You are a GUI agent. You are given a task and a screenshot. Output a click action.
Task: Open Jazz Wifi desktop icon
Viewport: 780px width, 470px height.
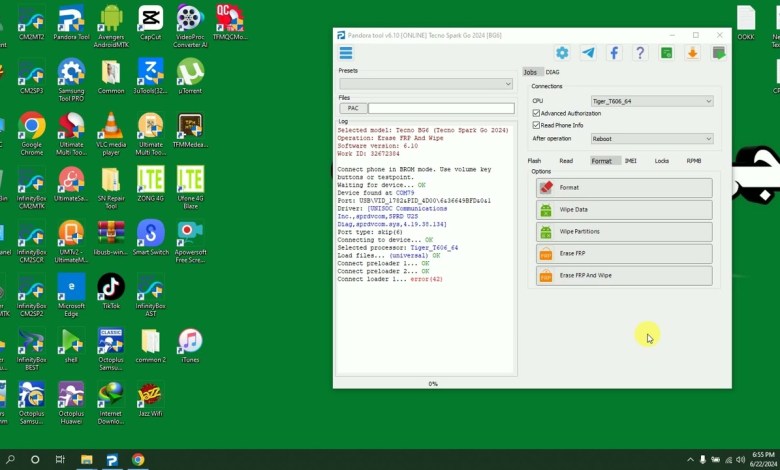(x=150, y=399)
